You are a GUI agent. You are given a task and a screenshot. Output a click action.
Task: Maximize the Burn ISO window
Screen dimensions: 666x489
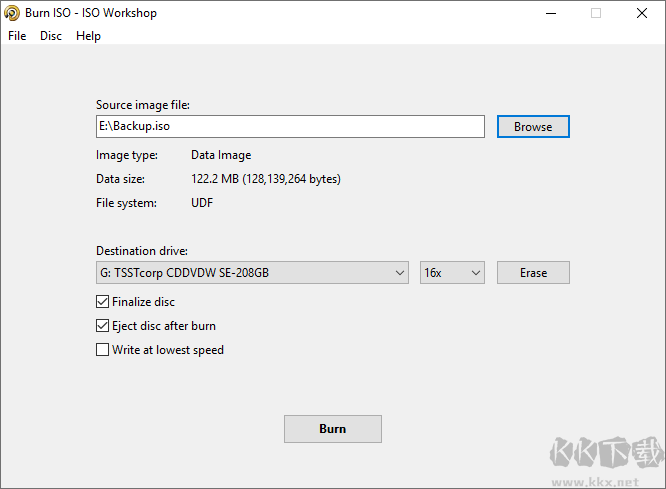click(x=596, y=13)
